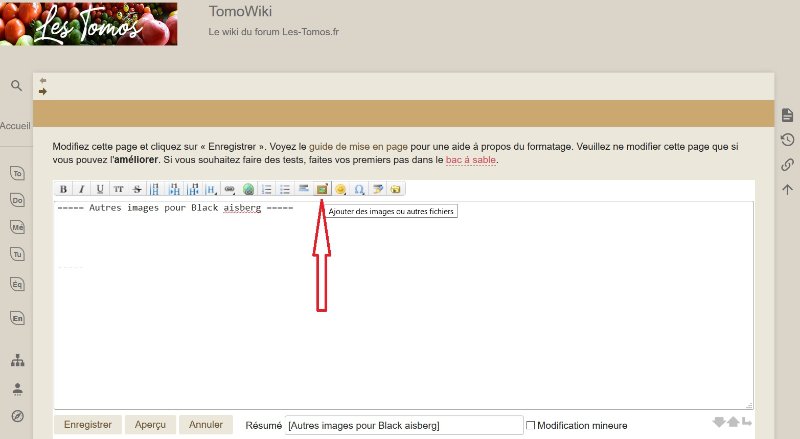Open the 'guide de mise en page' link
This screenshot has height=439, width=800.
click(358, 147)
